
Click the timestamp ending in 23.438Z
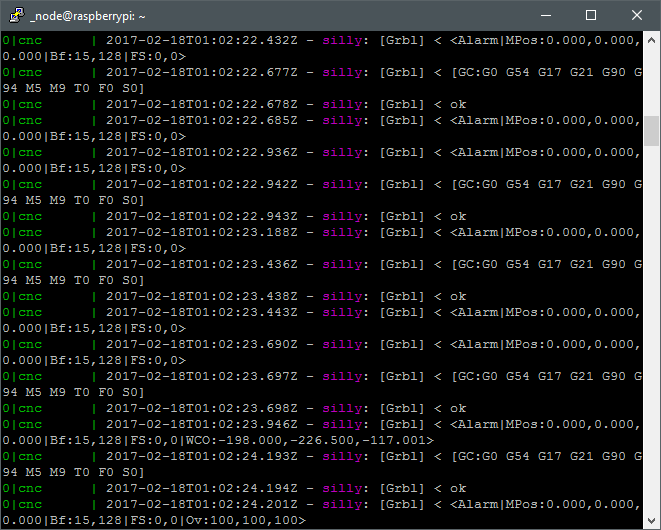tap(201, 296)
